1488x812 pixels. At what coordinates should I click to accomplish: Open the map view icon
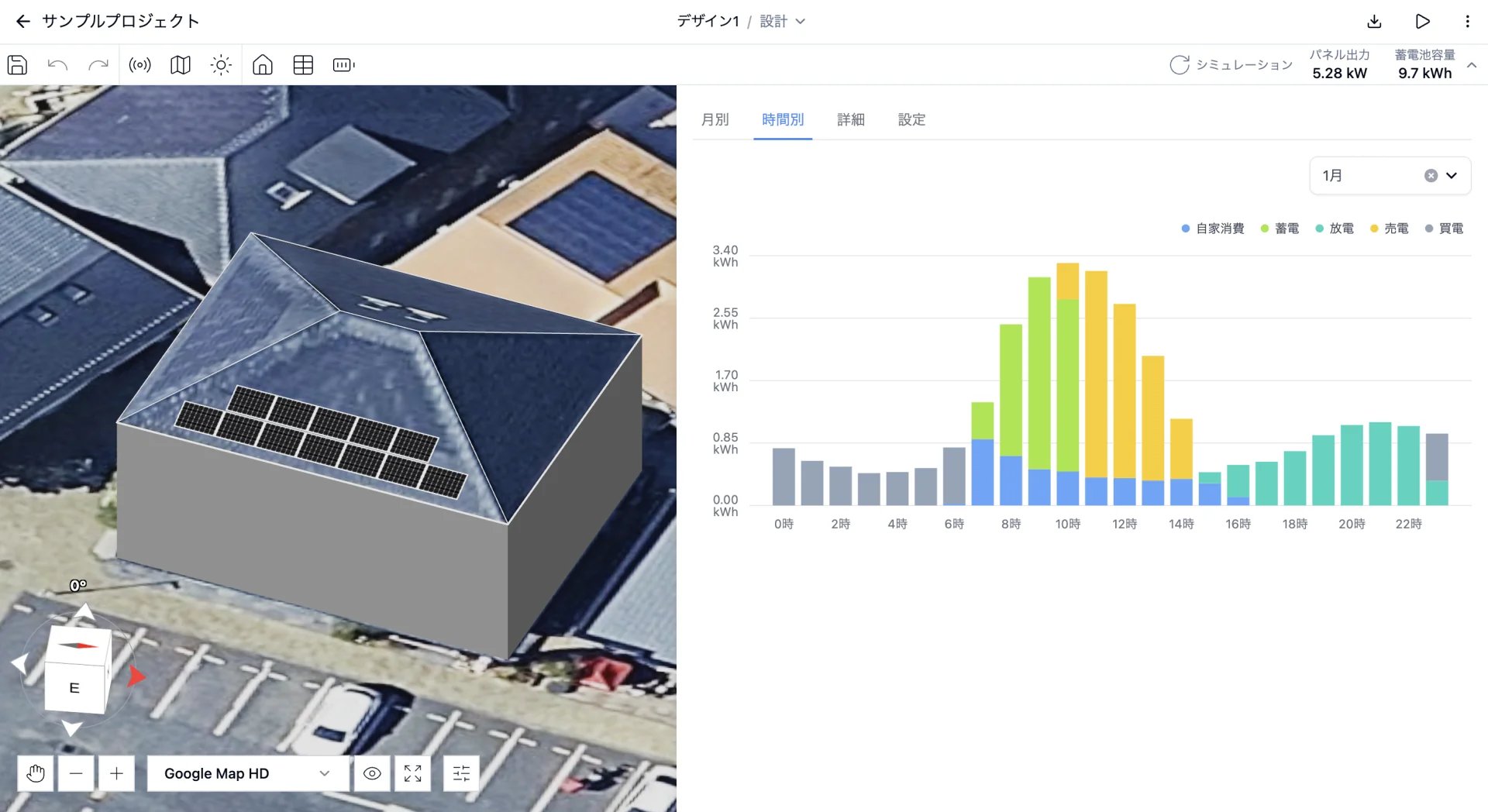click(181, 65)
